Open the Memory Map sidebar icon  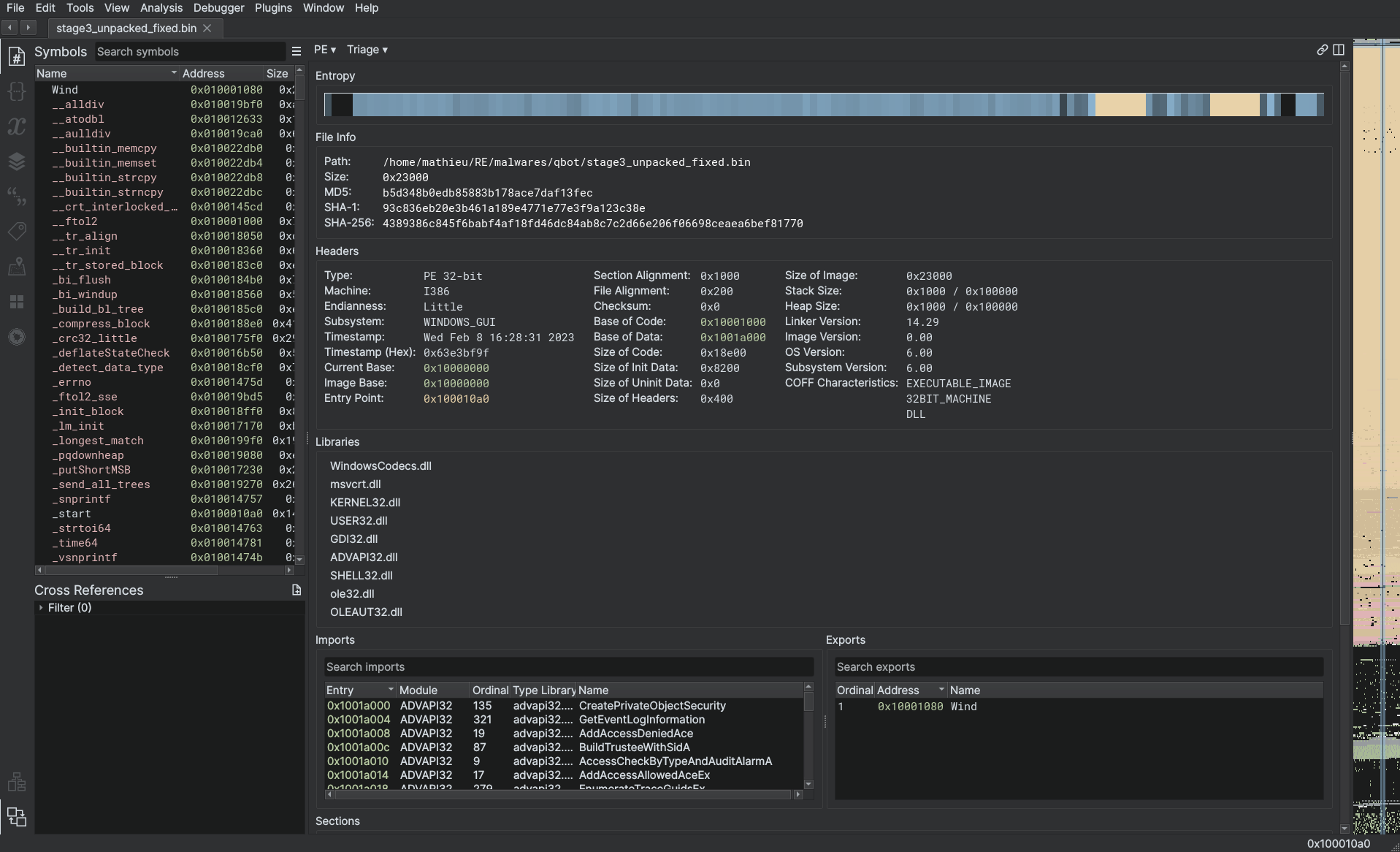pos(16,267)
